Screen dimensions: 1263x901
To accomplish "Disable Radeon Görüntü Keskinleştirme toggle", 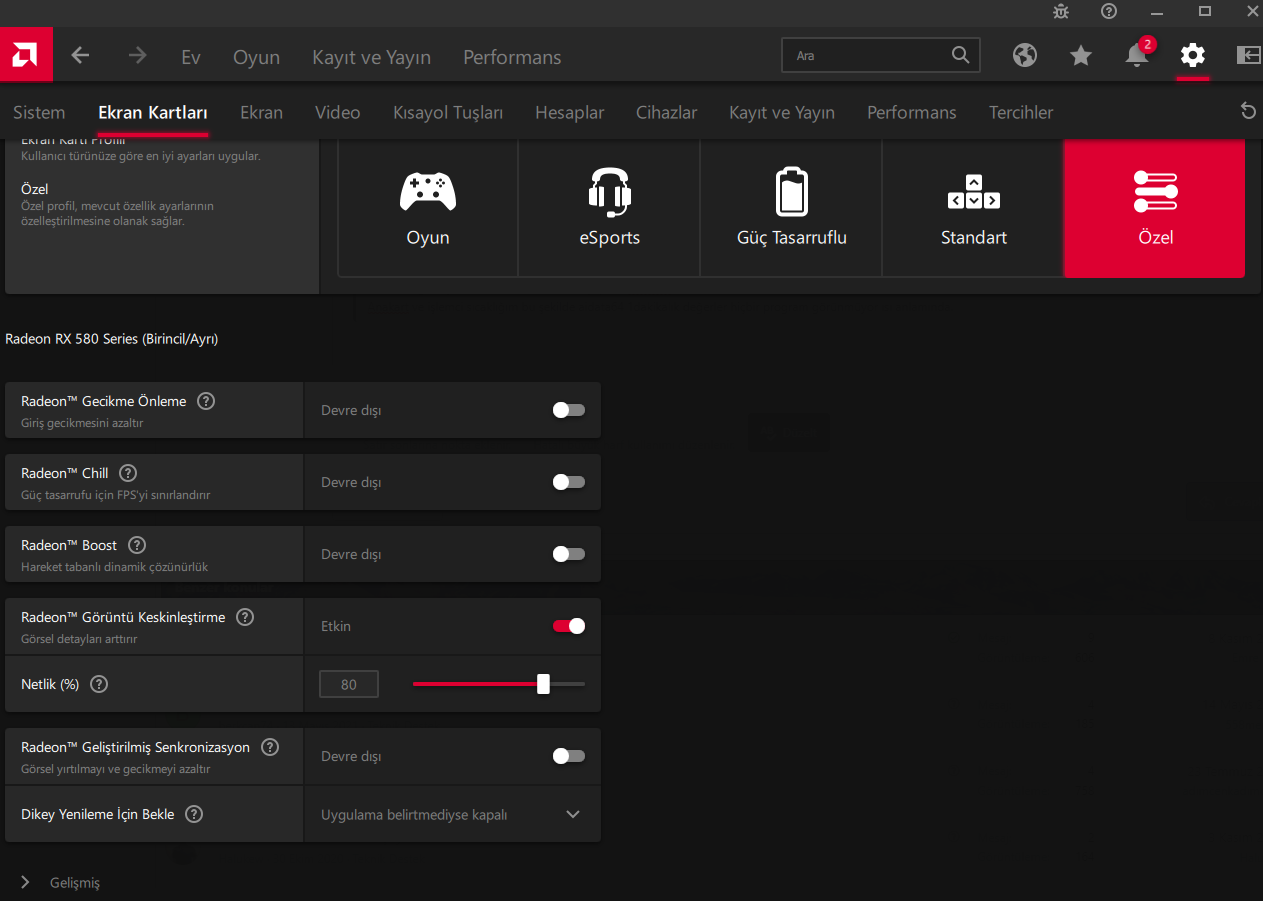I will [568, 626].
